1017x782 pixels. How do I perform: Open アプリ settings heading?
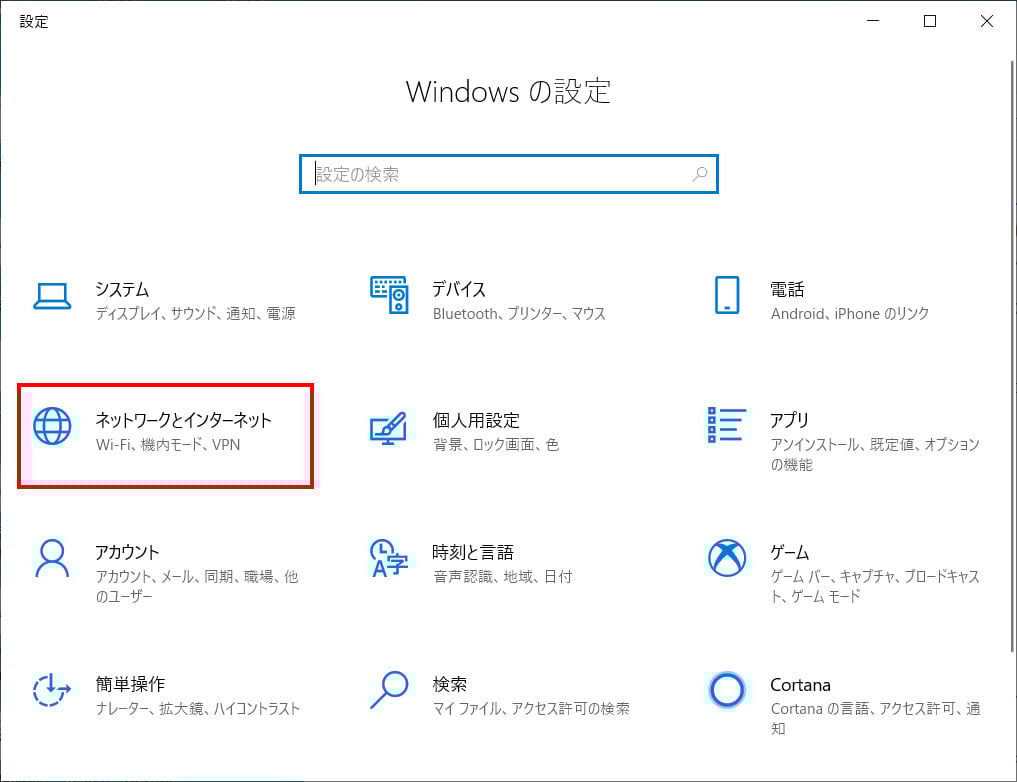pyautogui.click(x=789, y=420)
